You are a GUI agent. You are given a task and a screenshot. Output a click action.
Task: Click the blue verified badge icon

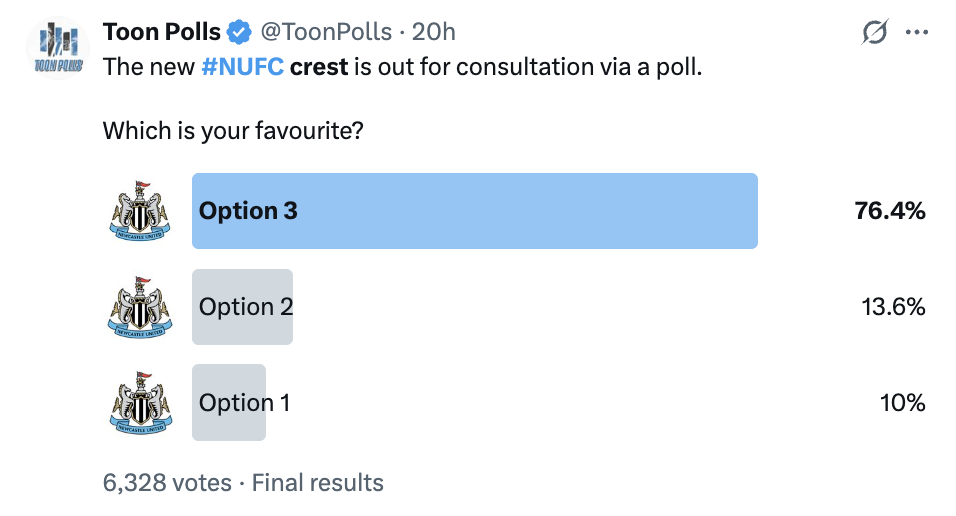[x=239, y=32]
